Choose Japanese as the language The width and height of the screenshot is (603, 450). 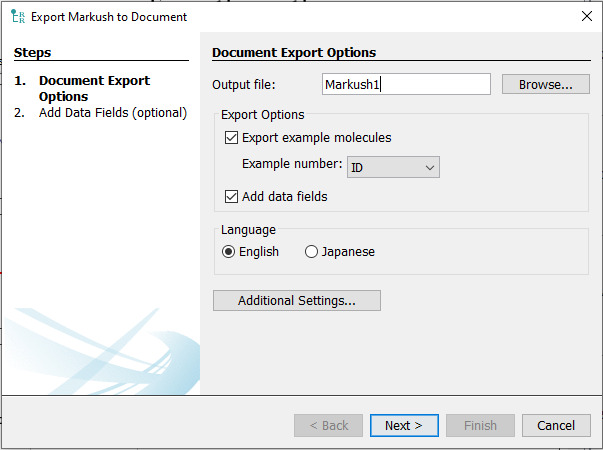click(311, 252)
